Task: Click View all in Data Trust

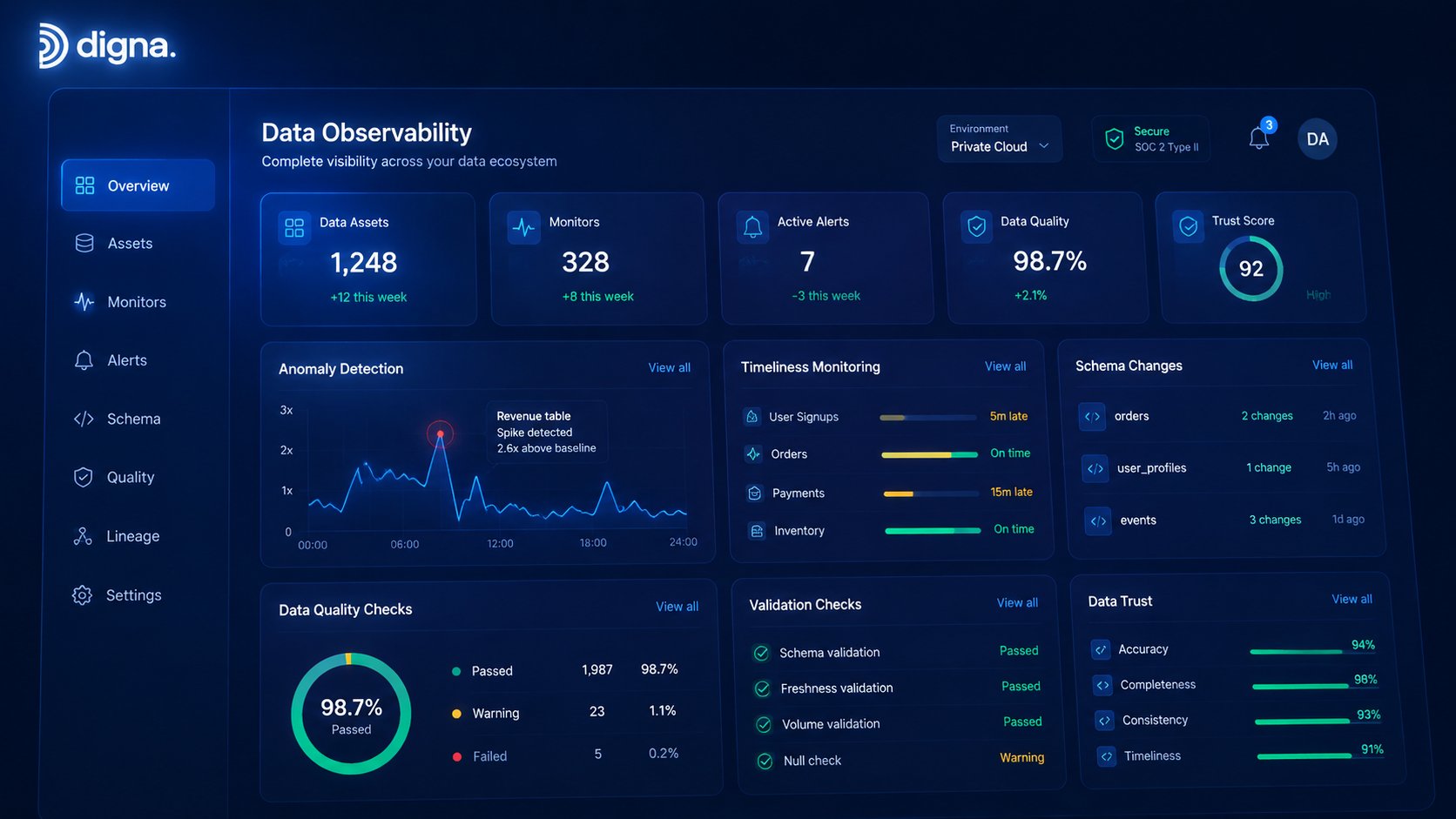Action: point(1352,599)
